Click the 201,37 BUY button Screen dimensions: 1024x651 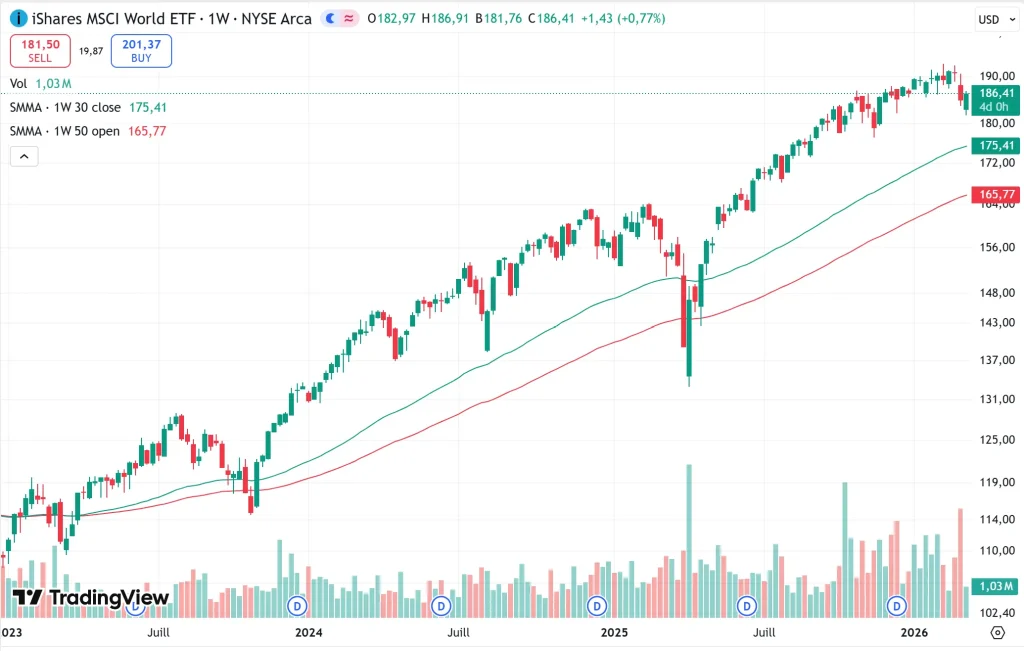point(140,50)
